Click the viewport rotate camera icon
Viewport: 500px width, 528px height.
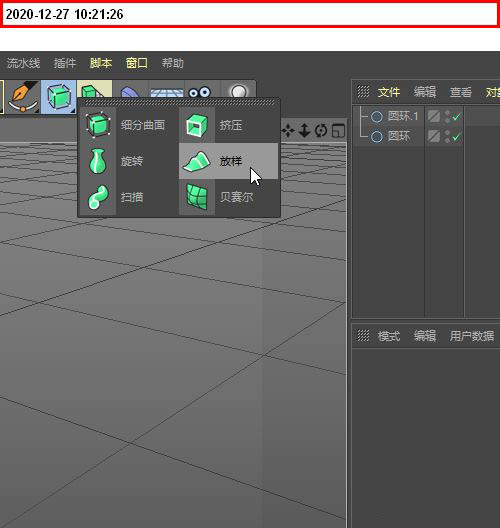(x=321, y=131)
